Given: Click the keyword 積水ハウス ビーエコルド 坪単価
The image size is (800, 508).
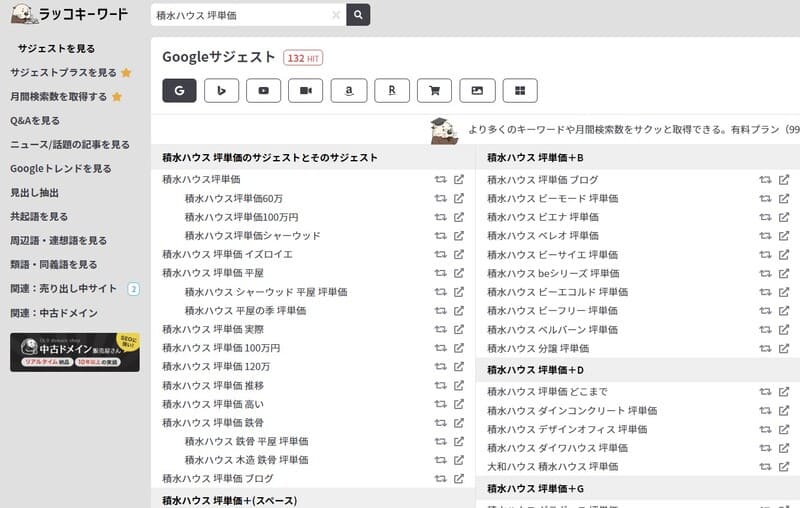Looking at the screenshot, I should (558, 292).
